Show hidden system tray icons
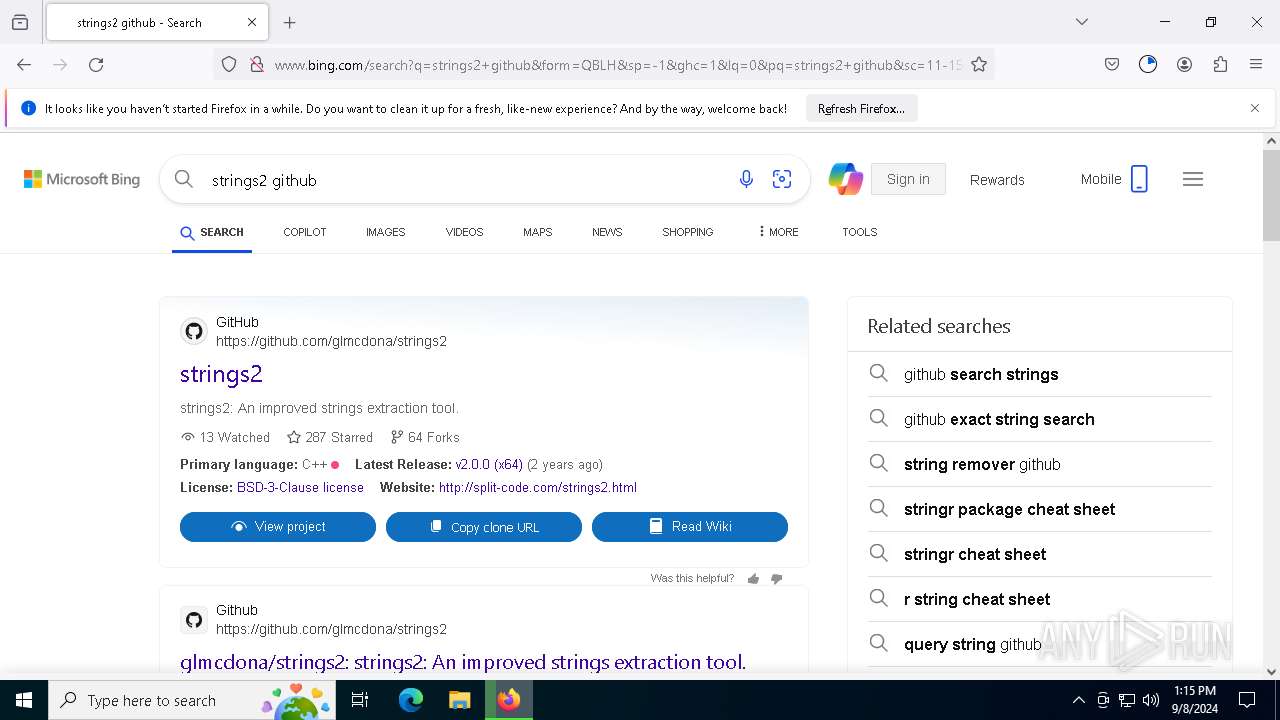The image size is (1280, 720). point(1078,700)
